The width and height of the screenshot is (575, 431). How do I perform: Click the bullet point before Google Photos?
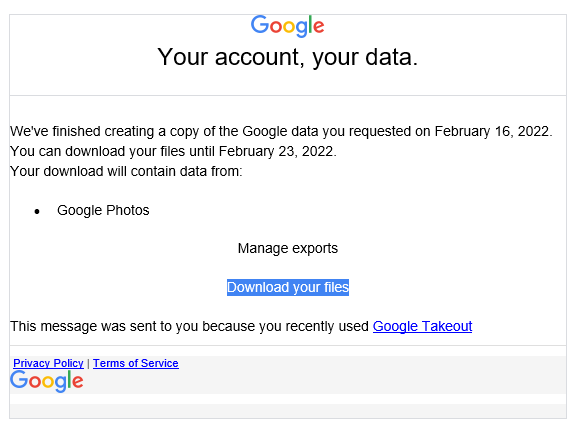click(x=37, y=211)
